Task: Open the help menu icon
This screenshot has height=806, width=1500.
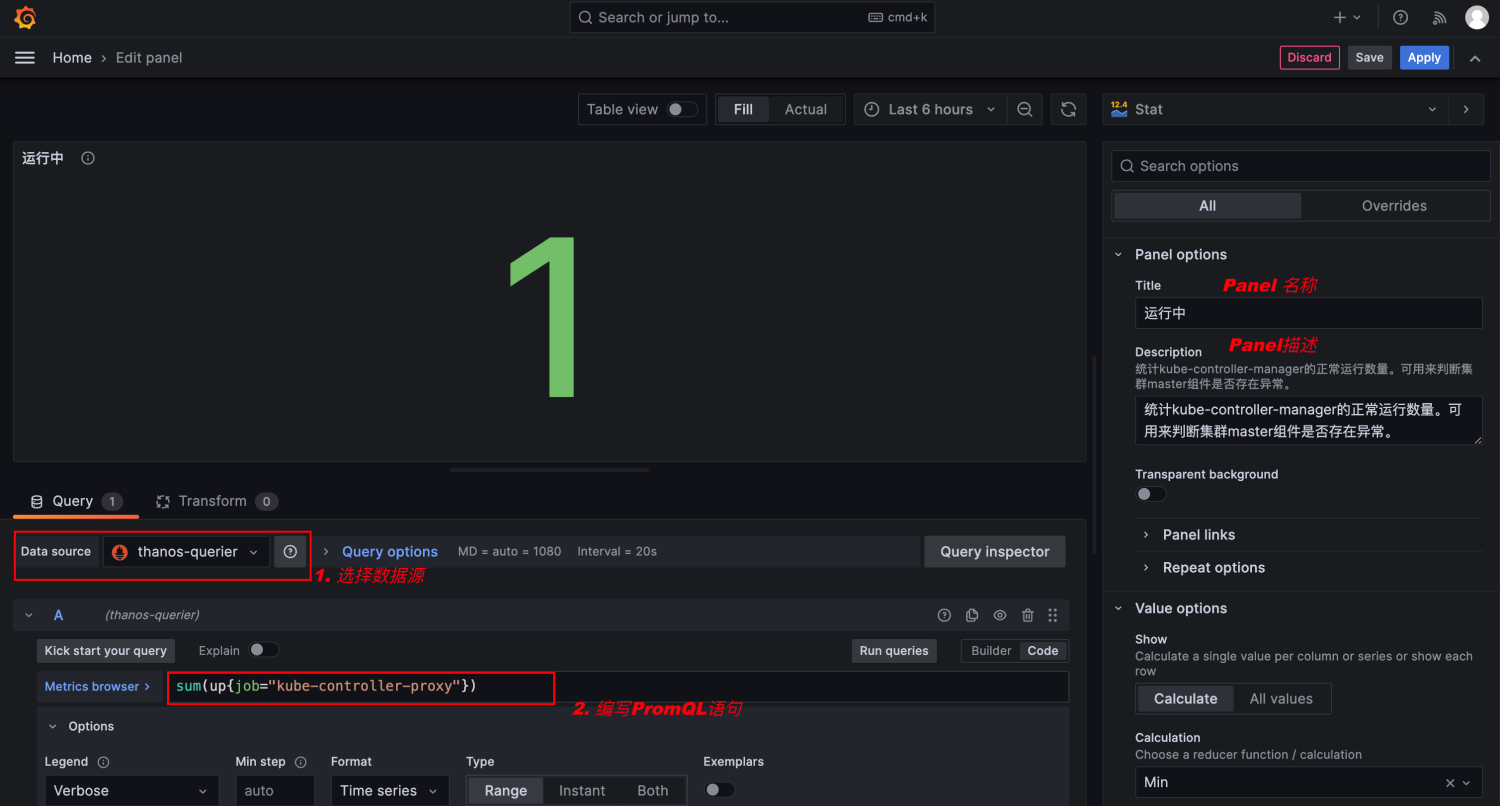Action: (1401, 18)
